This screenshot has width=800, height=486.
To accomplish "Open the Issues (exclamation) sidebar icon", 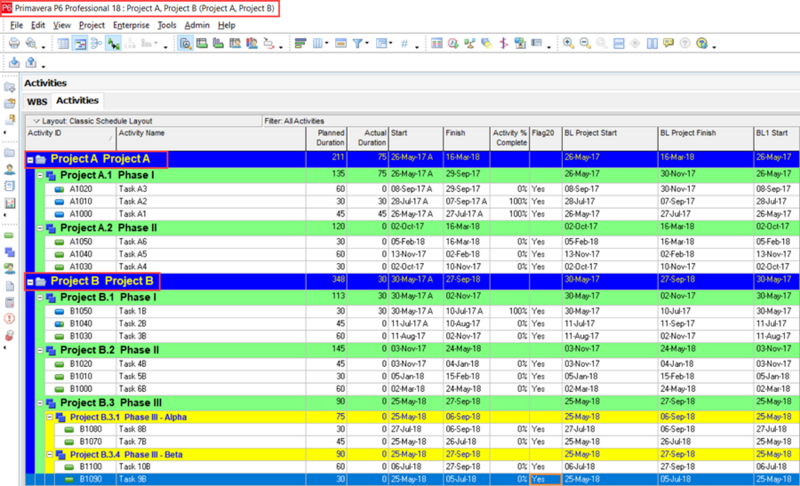I will pyautogui.click(x=9, y=319).
